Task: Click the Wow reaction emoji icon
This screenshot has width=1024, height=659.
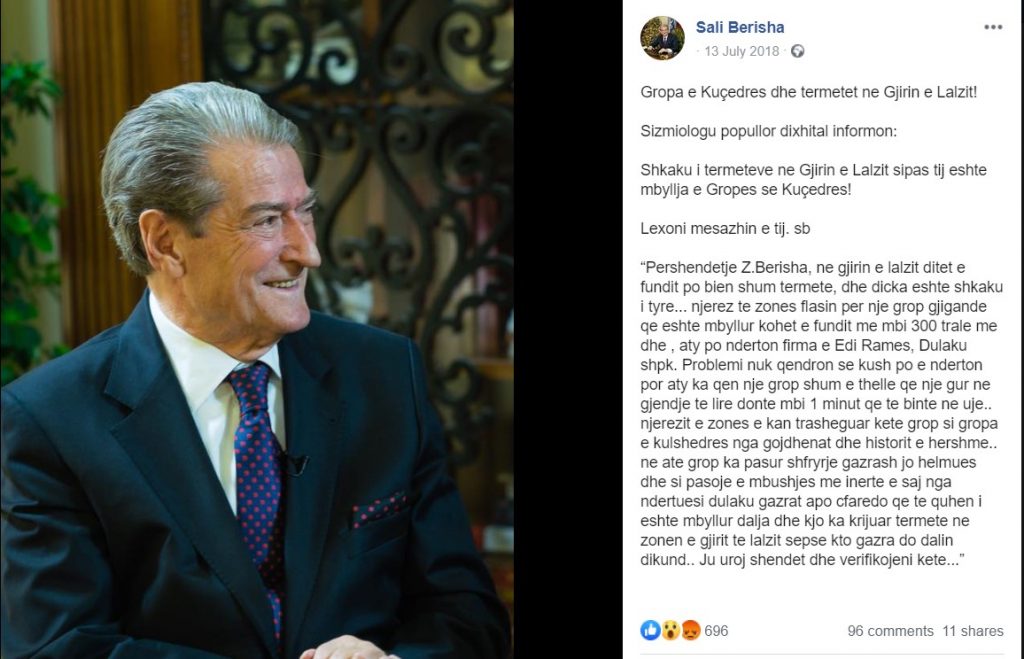Action: (x=670, y=630)
